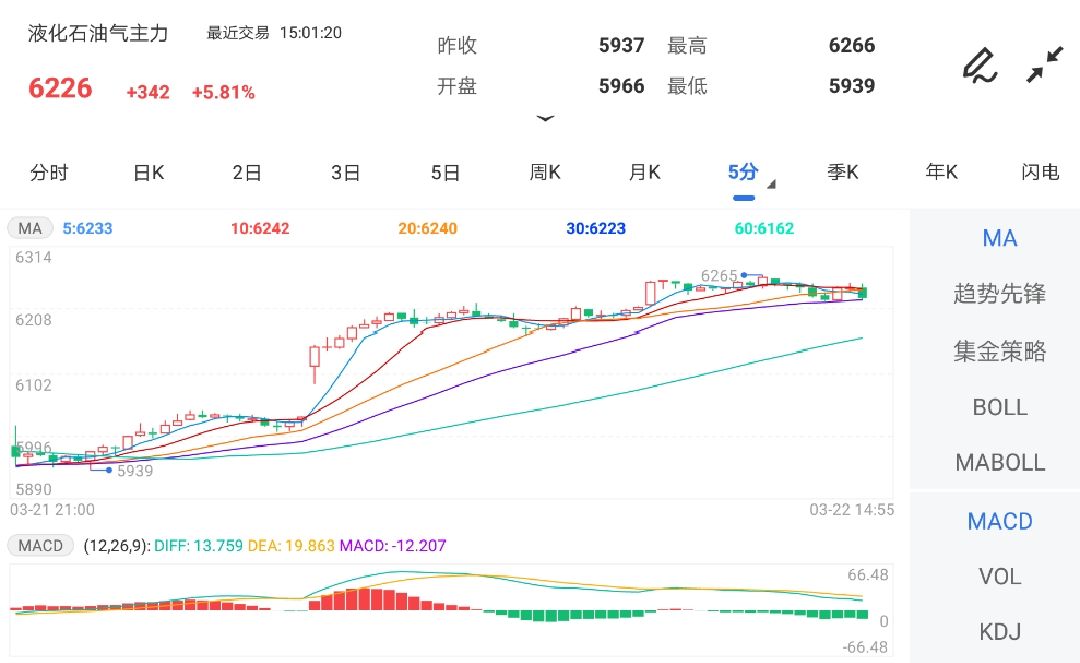Click the MA 60:6162 value
Viewport: 1080px width, 663px height.
point(764,229)
